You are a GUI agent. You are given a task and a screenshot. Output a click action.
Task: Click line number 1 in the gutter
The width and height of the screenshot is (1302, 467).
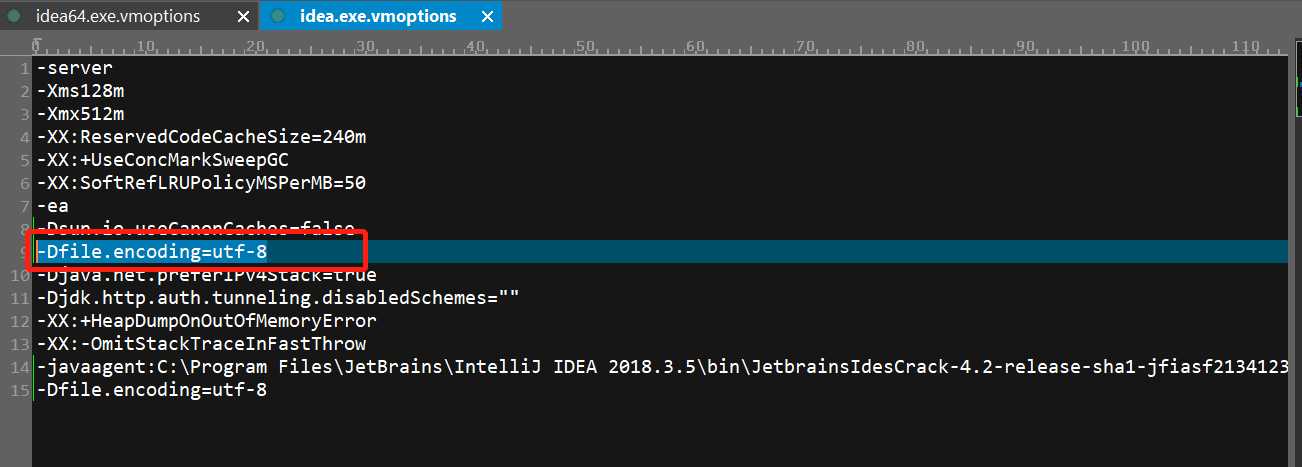click(24, 68)
